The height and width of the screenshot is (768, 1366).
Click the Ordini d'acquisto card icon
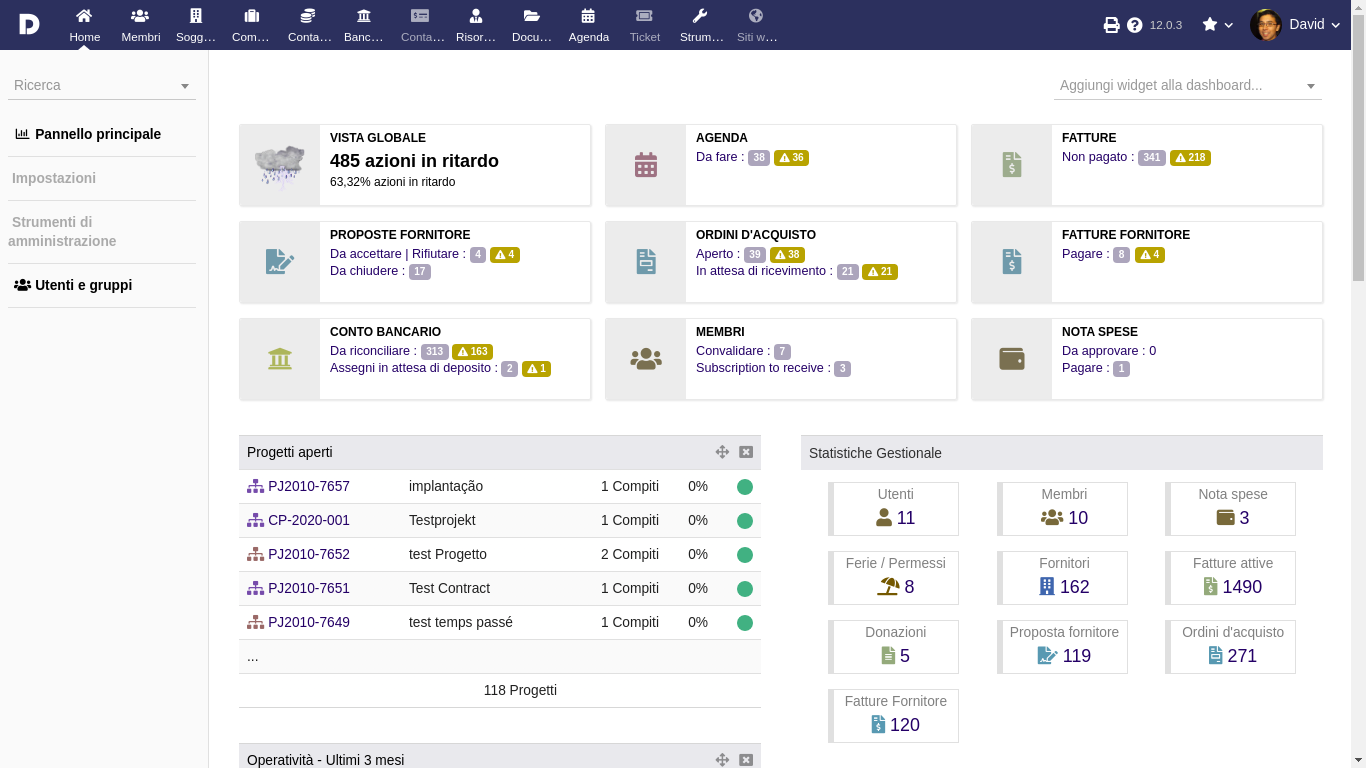646,262
